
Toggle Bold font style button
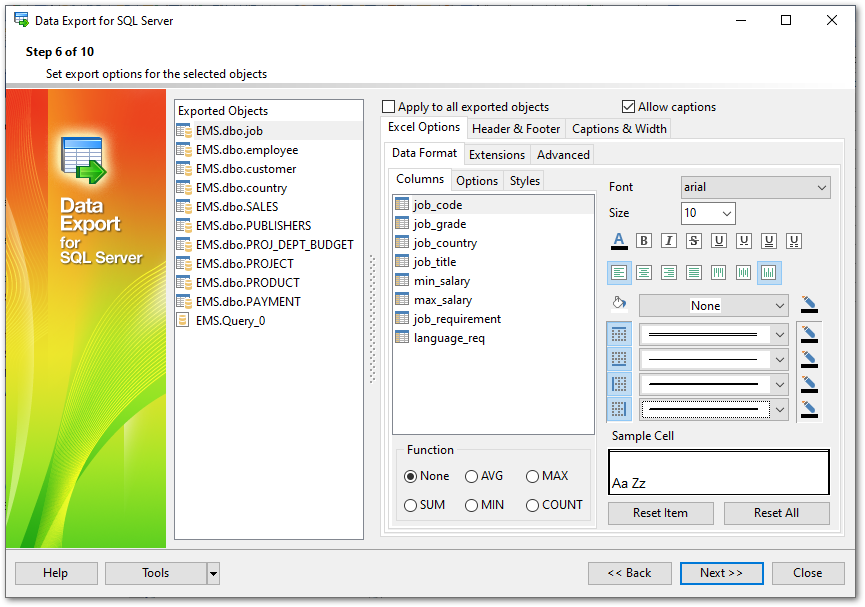(x=643, y=241)
